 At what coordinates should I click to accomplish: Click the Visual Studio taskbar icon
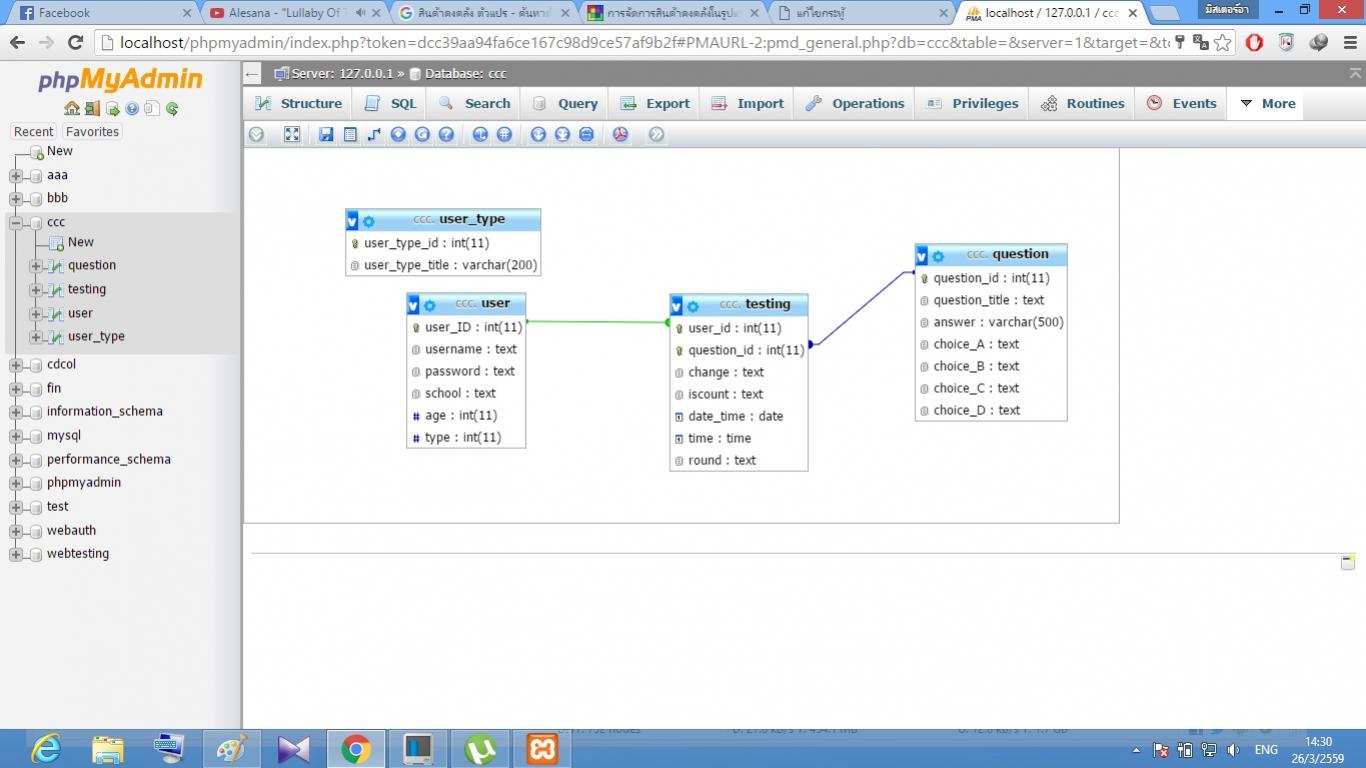[x=294, y=748]
